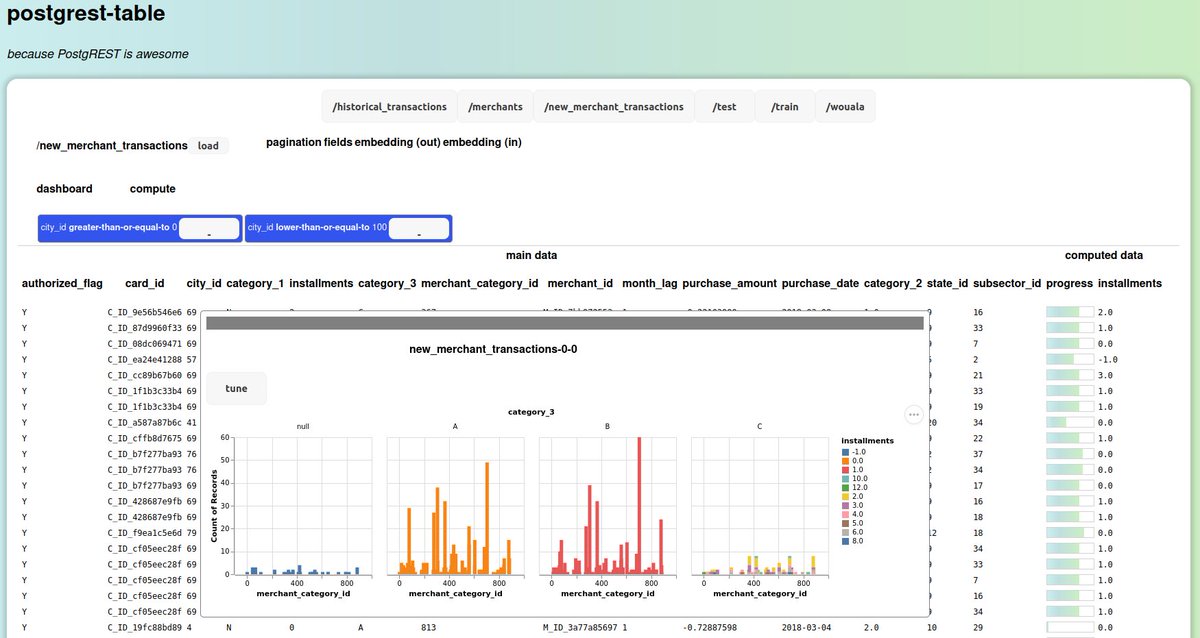Open the chart actions ellipsis menu
Screen dimensions: 1200x638
[913, 414]
